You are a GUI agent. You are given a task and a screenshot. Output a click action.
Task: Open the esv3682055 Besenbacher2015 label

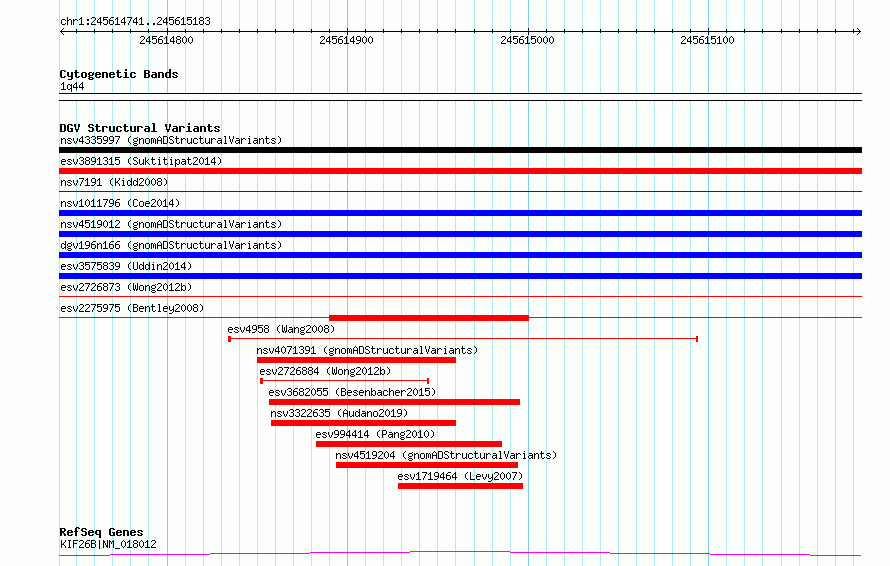pos(352,392)
